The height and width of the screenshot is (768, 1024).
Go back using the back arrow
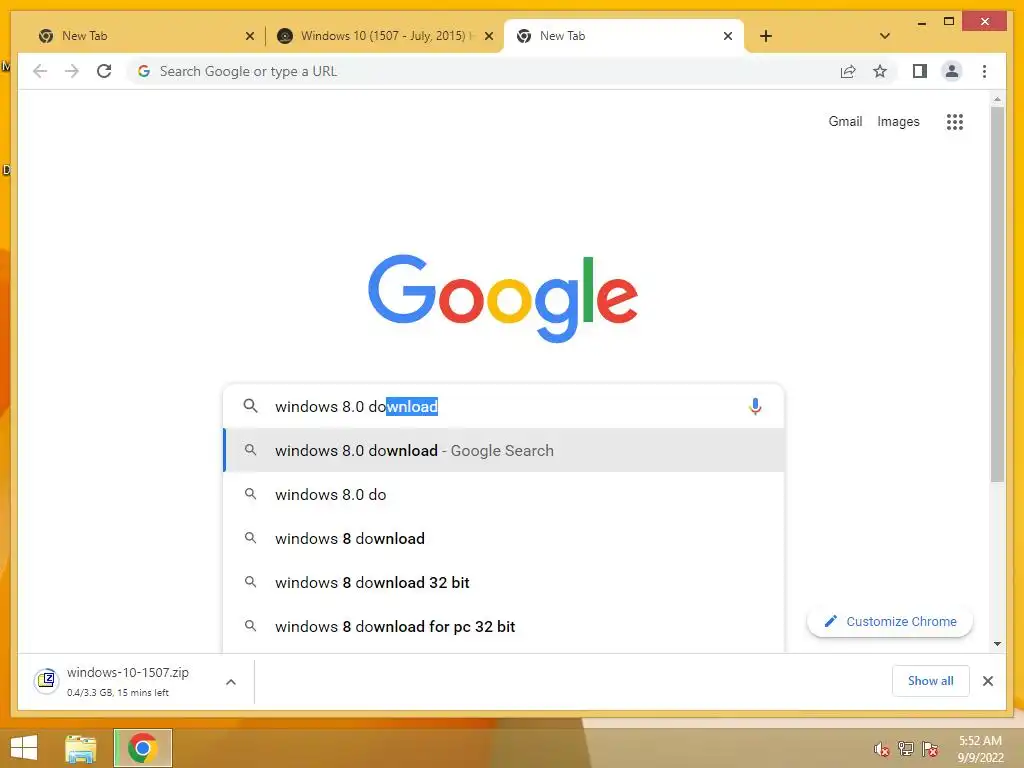(x=40, y=71)
